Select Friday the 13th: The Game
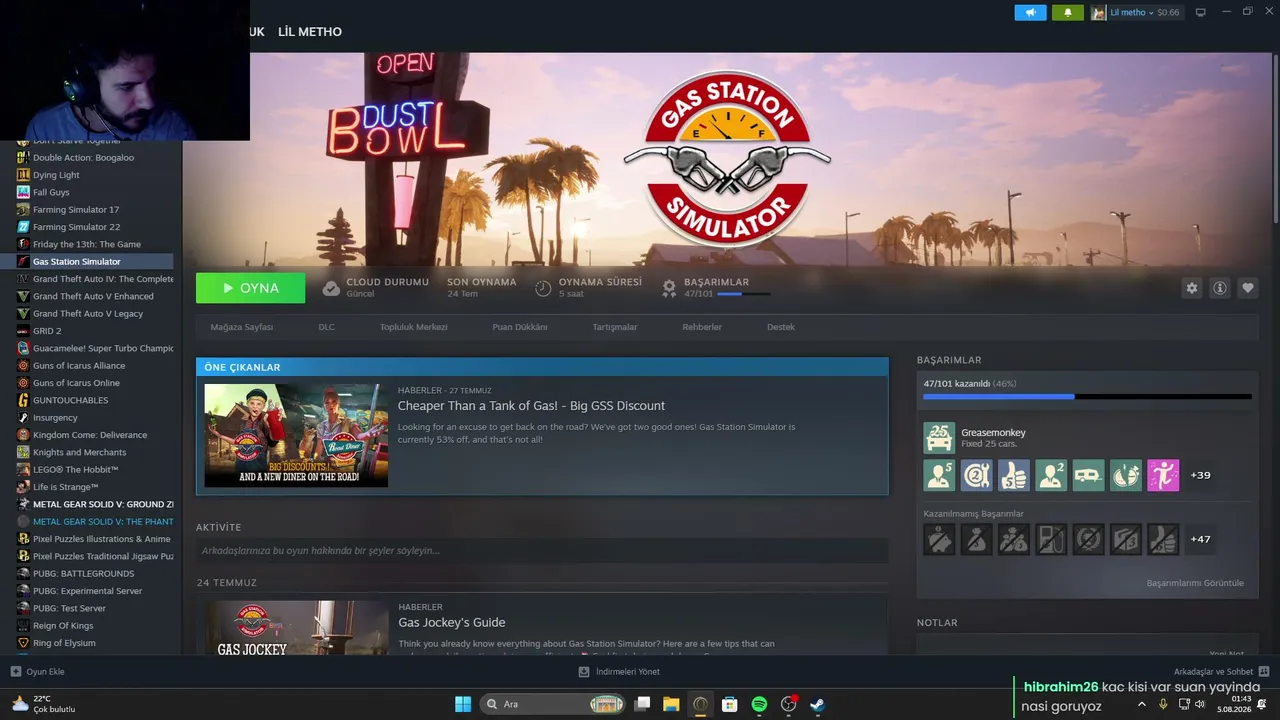This screenshot has width=1280, height=720. pos(87,244)
